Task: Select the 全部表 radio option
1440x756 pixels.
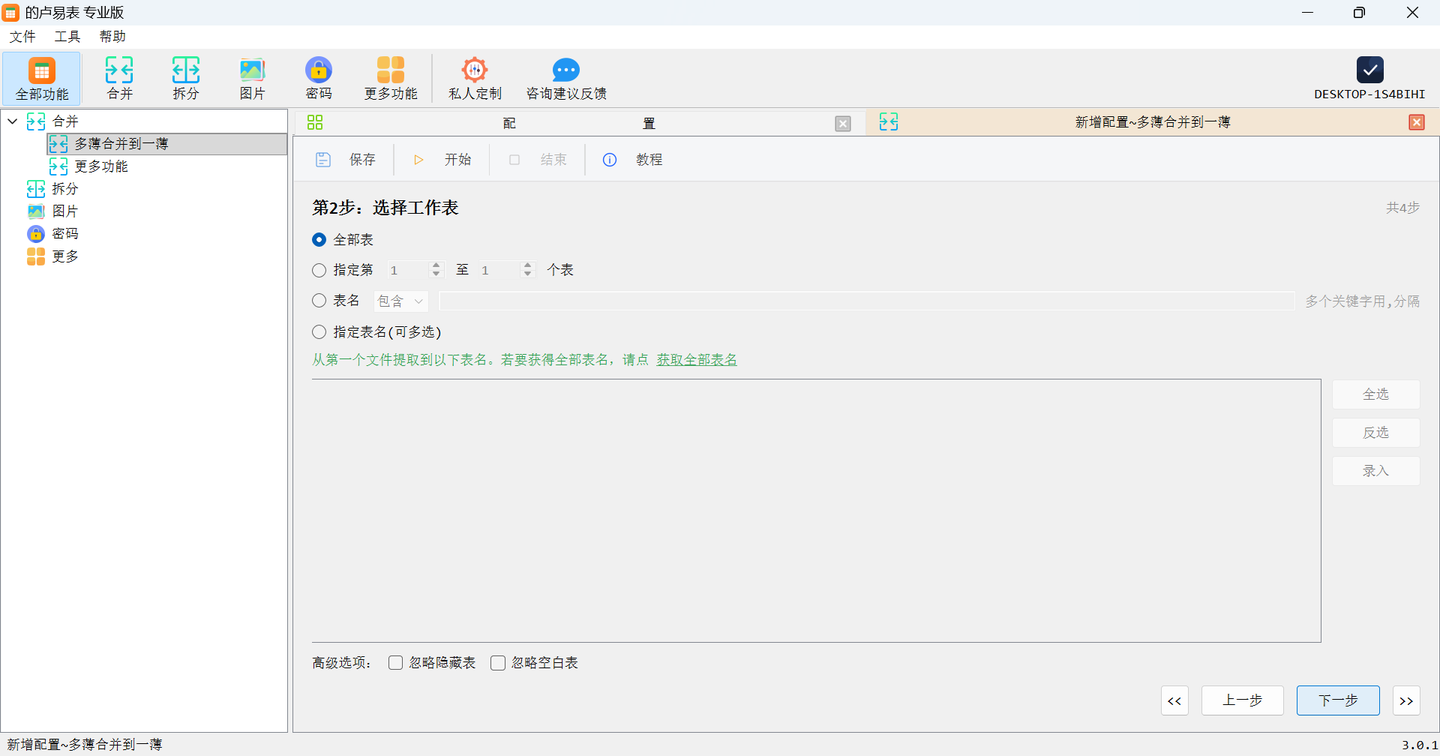Action: [319, 240]
